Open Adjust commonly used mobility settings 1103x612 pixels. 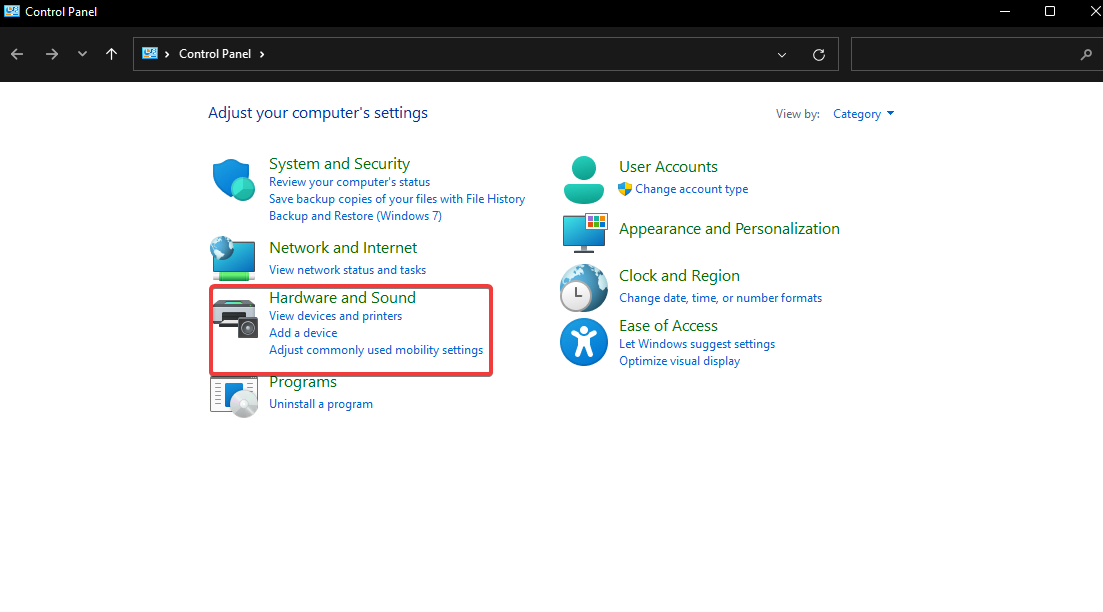click(376, 350)
